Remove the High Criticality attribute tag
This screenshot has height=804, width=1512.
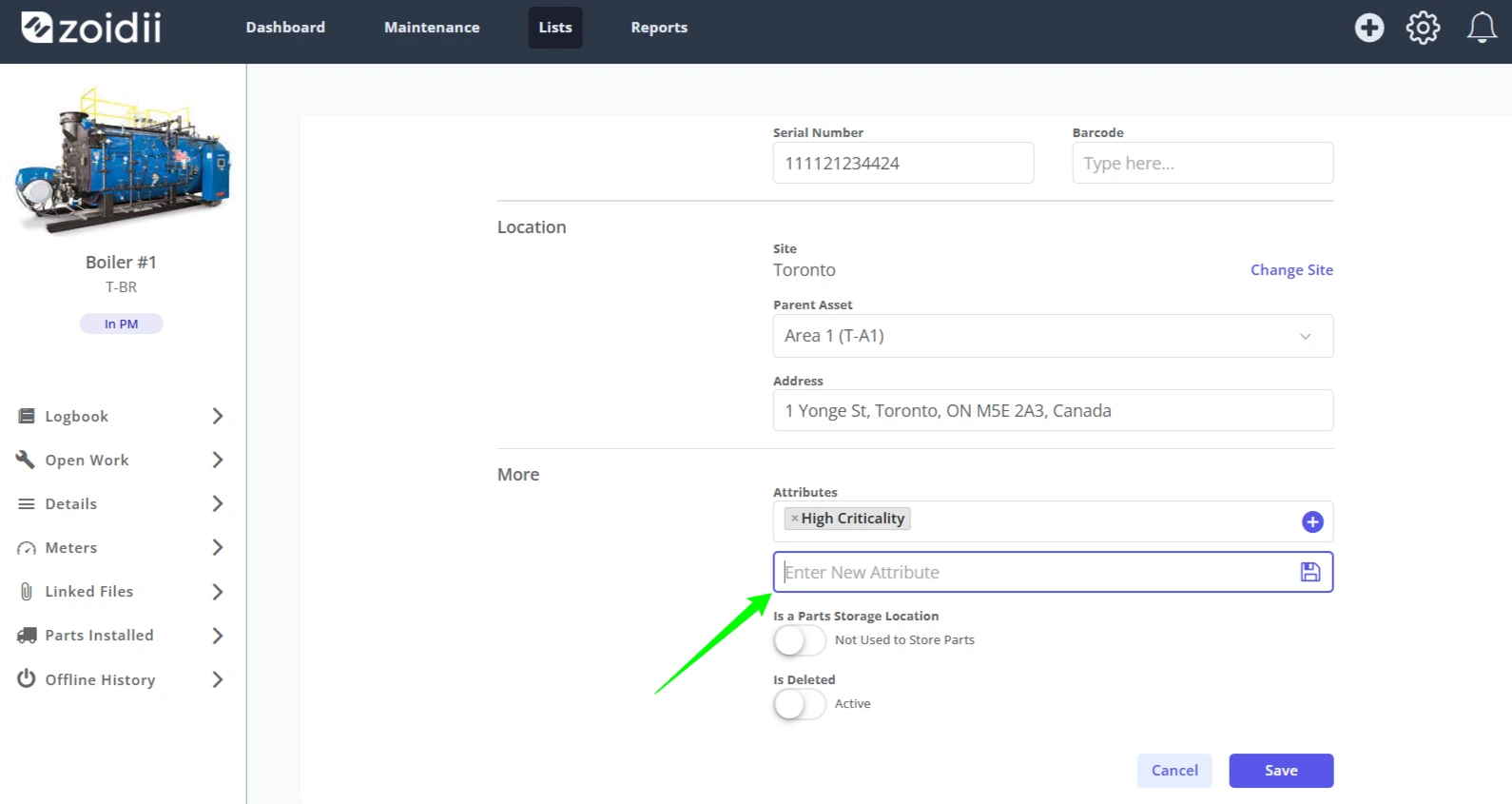coord(795,519)
